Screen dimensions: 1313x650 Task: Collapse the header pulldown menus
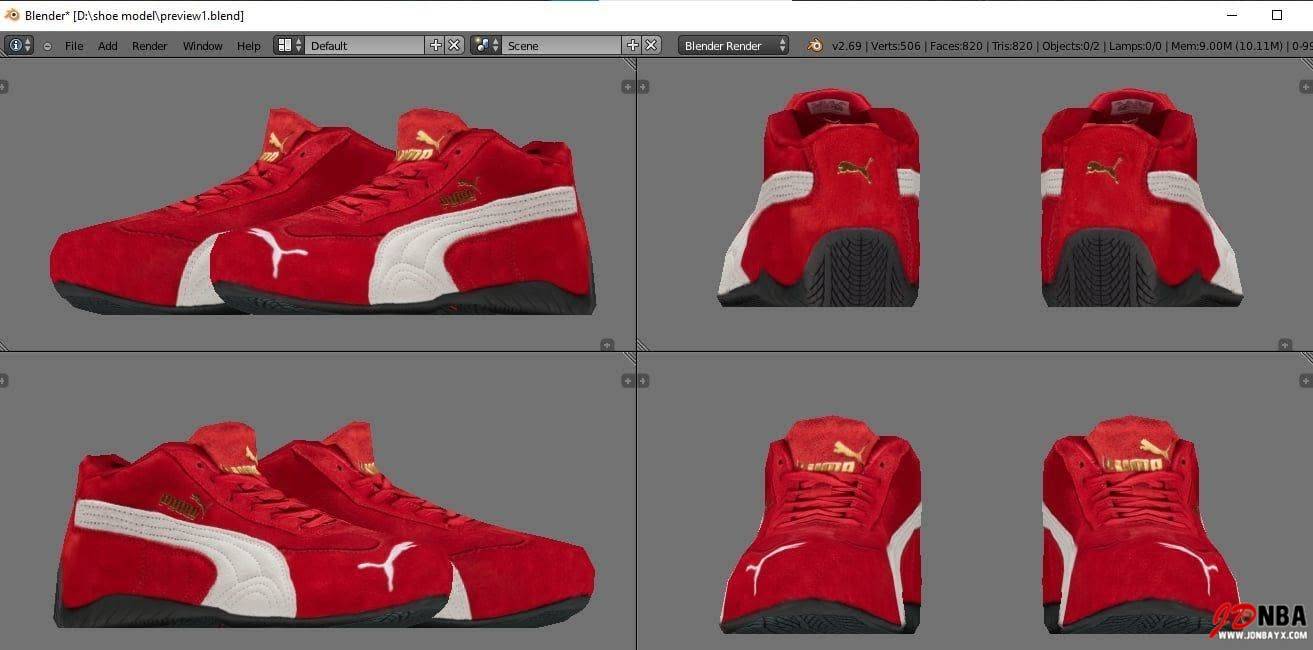[47, 46]
